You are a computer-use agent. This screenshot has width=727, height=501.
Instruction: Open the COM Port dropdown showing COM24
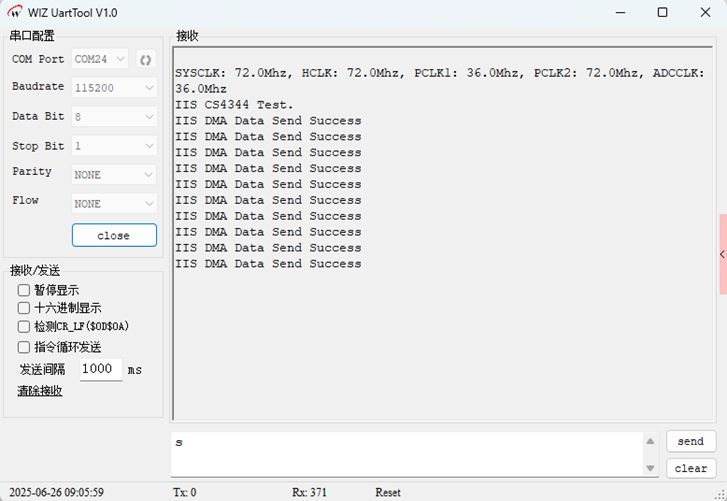pyautogui.click(x=100, y=59)
